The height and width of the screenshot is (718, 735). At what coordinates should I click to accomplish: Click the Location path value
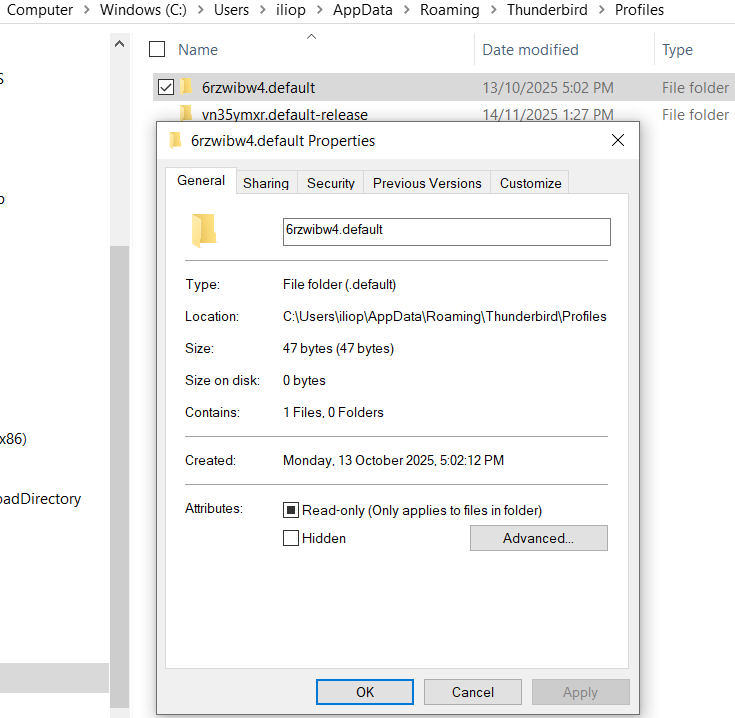coord(444,316)
